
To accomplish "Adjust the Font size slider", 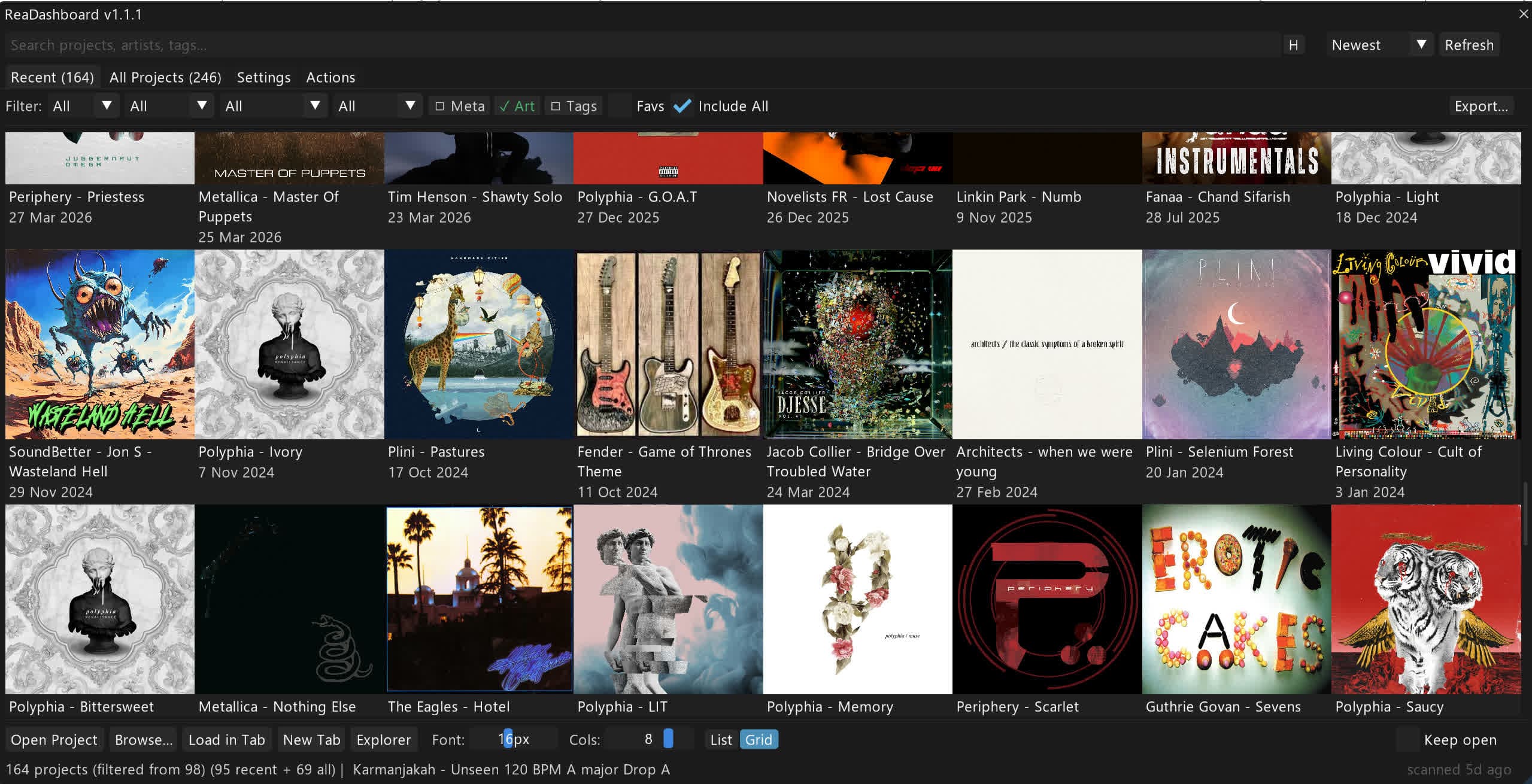I will (513, 740).
